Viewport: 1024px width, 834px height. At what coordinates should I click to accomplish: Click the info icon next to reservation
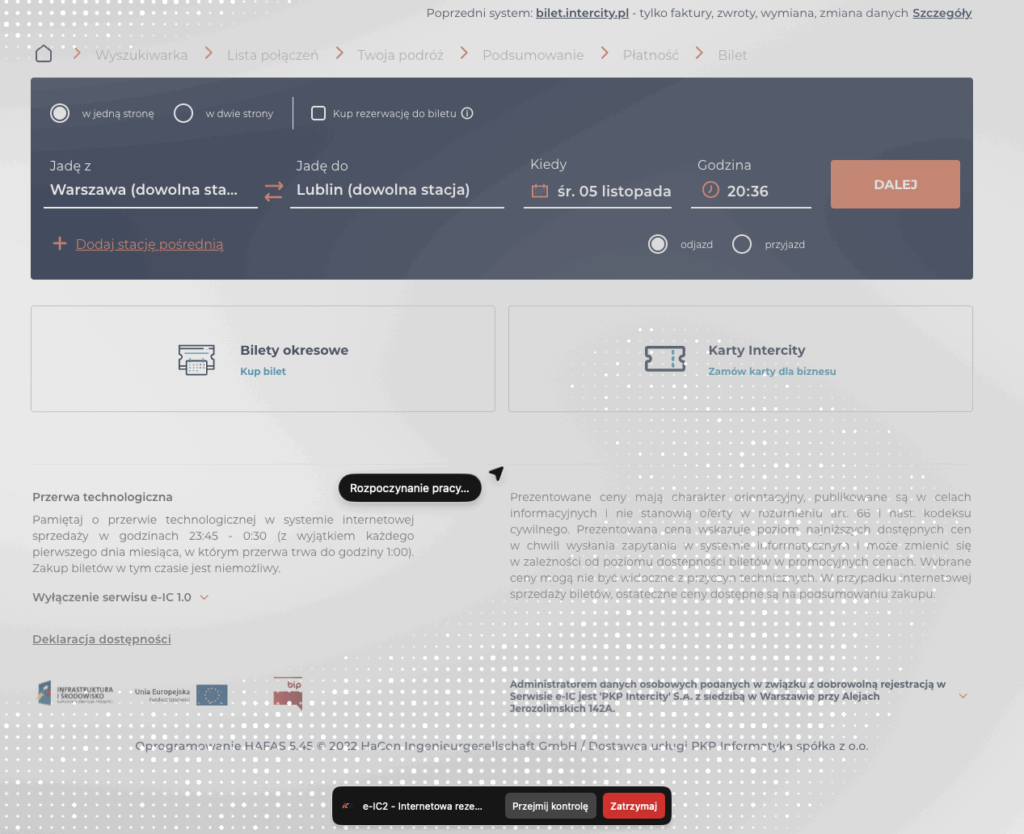(467, 114)
